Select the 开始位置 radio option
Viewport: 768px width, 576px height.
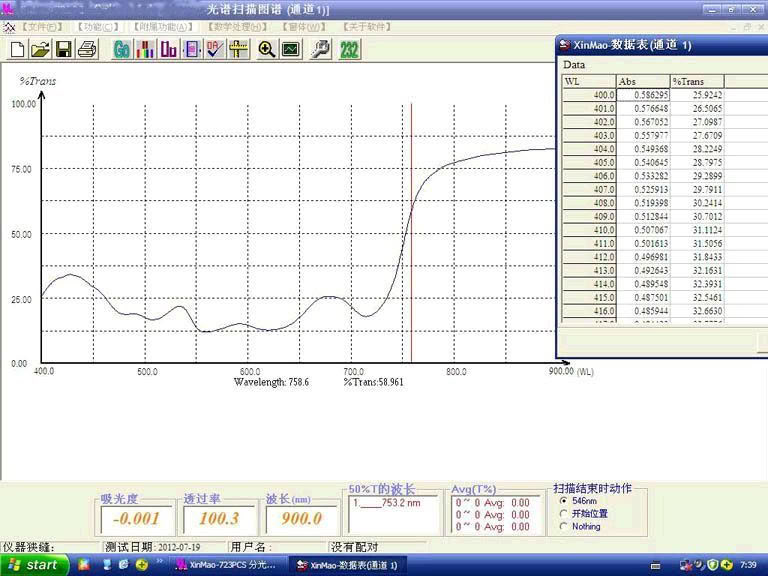[563, 514]
